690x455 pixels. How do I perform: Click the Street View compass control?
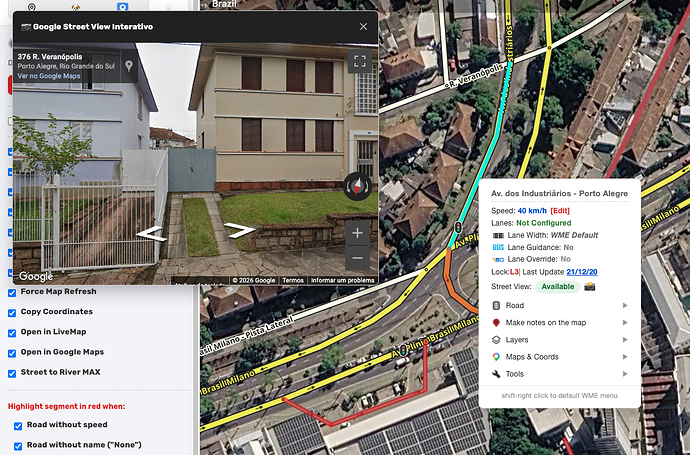(x=357, y=186)
